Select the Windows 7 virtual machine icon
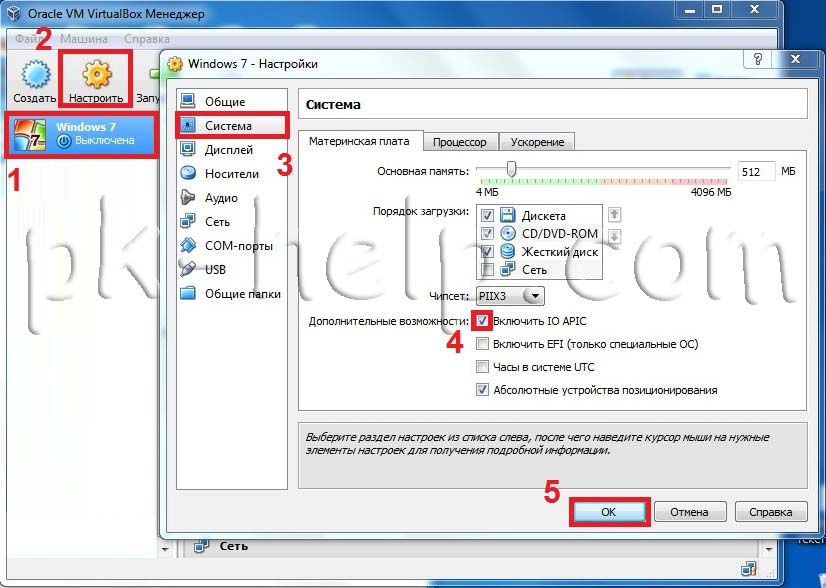The width and height of the screenshot is (826, 588). 30,135
